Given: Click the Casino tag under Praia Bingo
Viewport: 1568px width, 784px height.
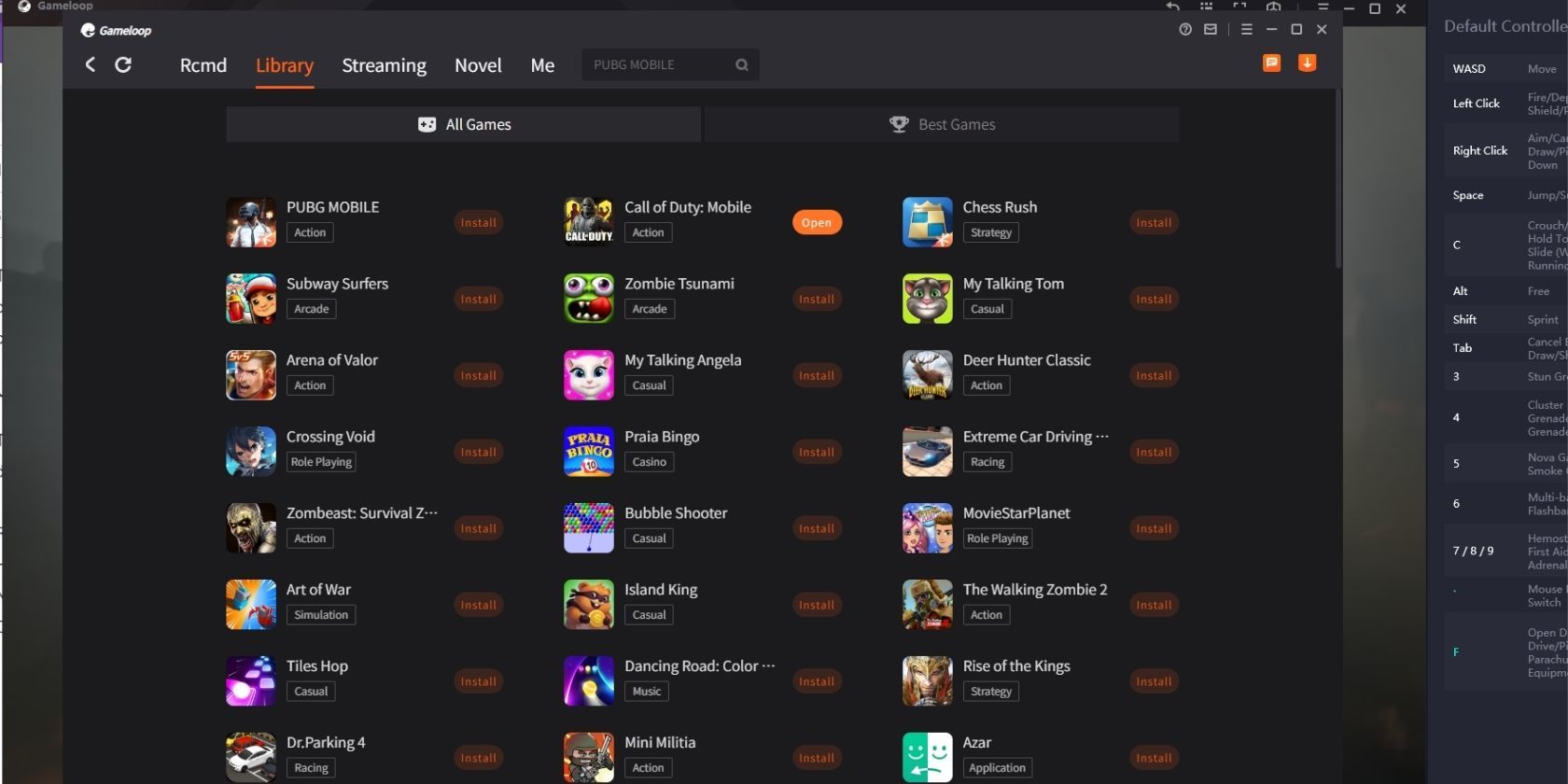Looking at the screenshot, I should point(650,462).
